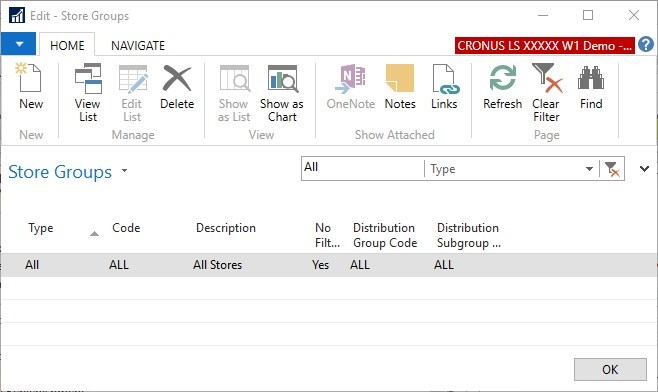658x392 pixels.
Task: Open Links attachments
Action: click(x=444, y=86)
